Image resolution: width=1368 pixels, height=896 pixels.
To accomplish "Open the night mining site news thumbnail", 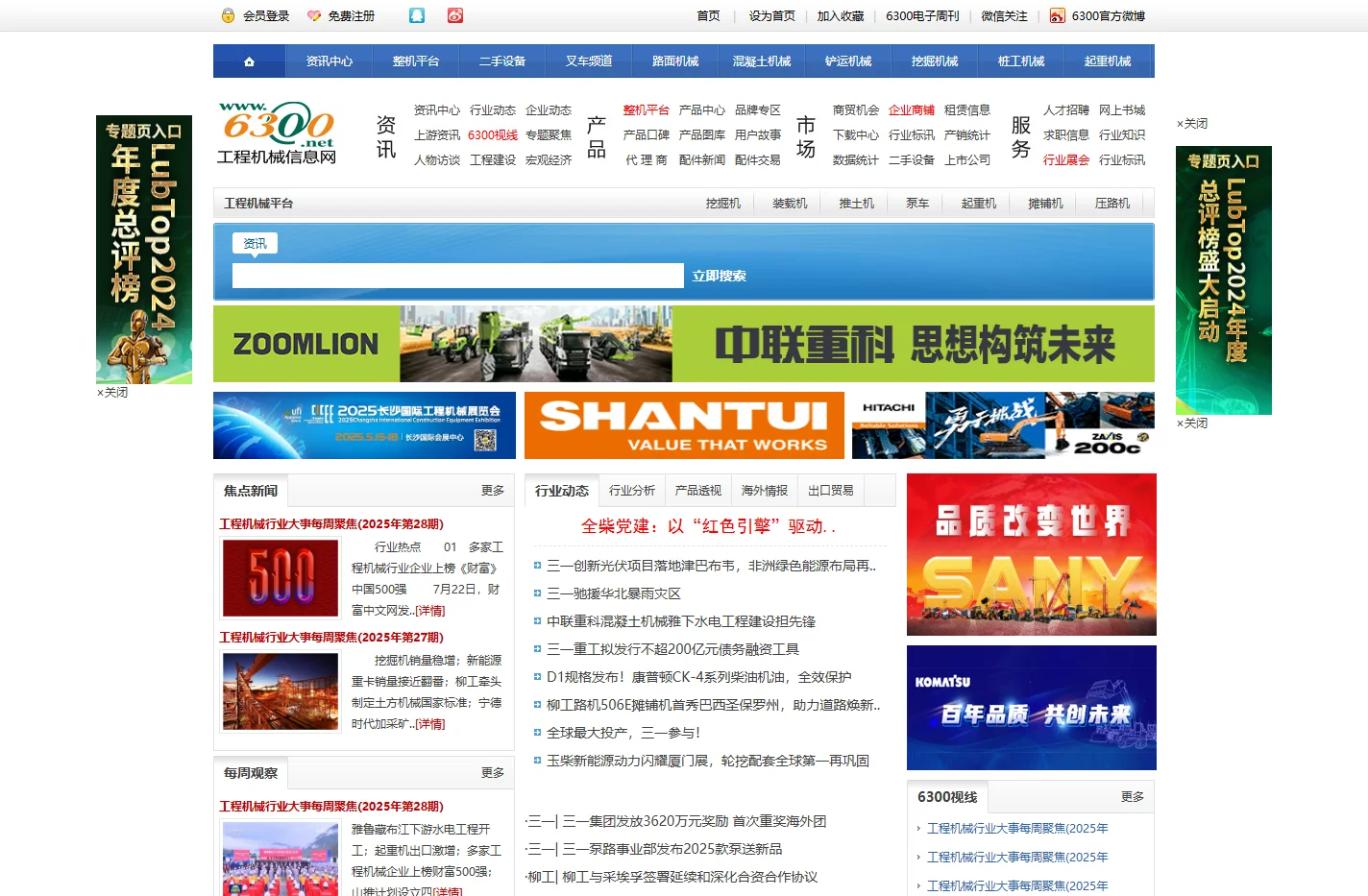I will pos(281,691).
